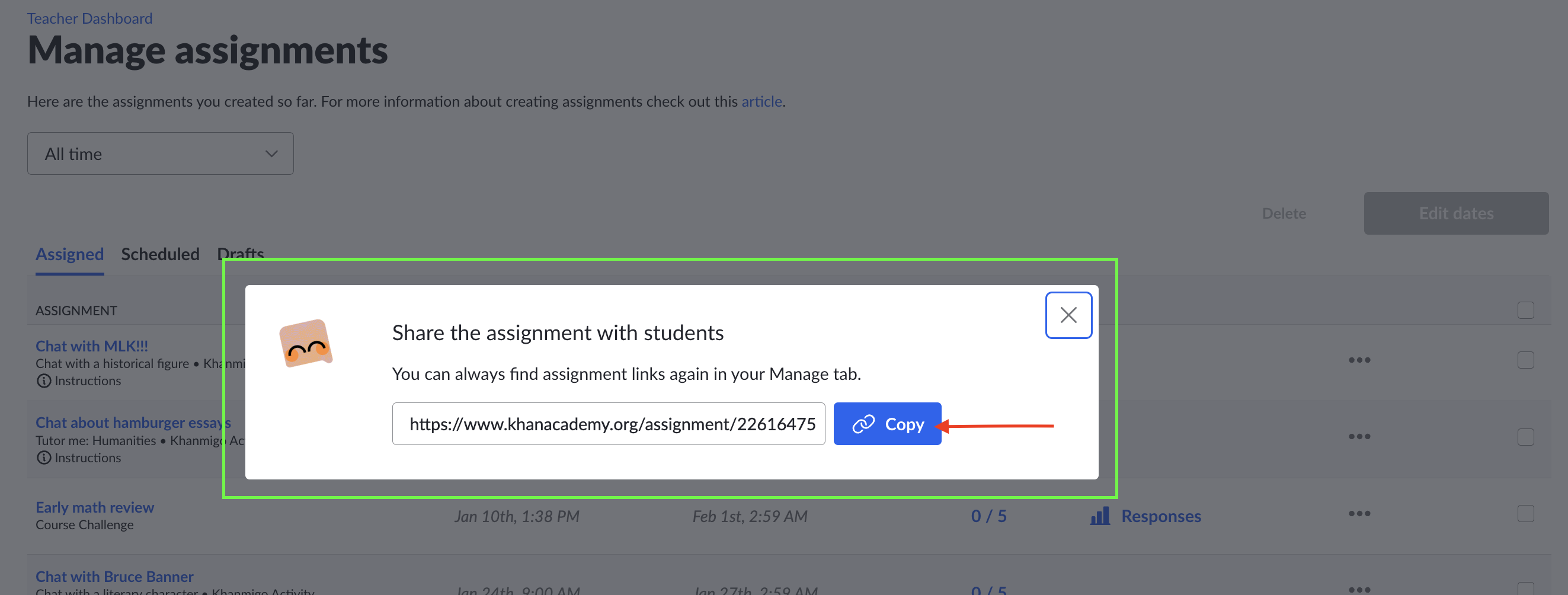Open the Early math review assignment

click(x=94, y=507)
